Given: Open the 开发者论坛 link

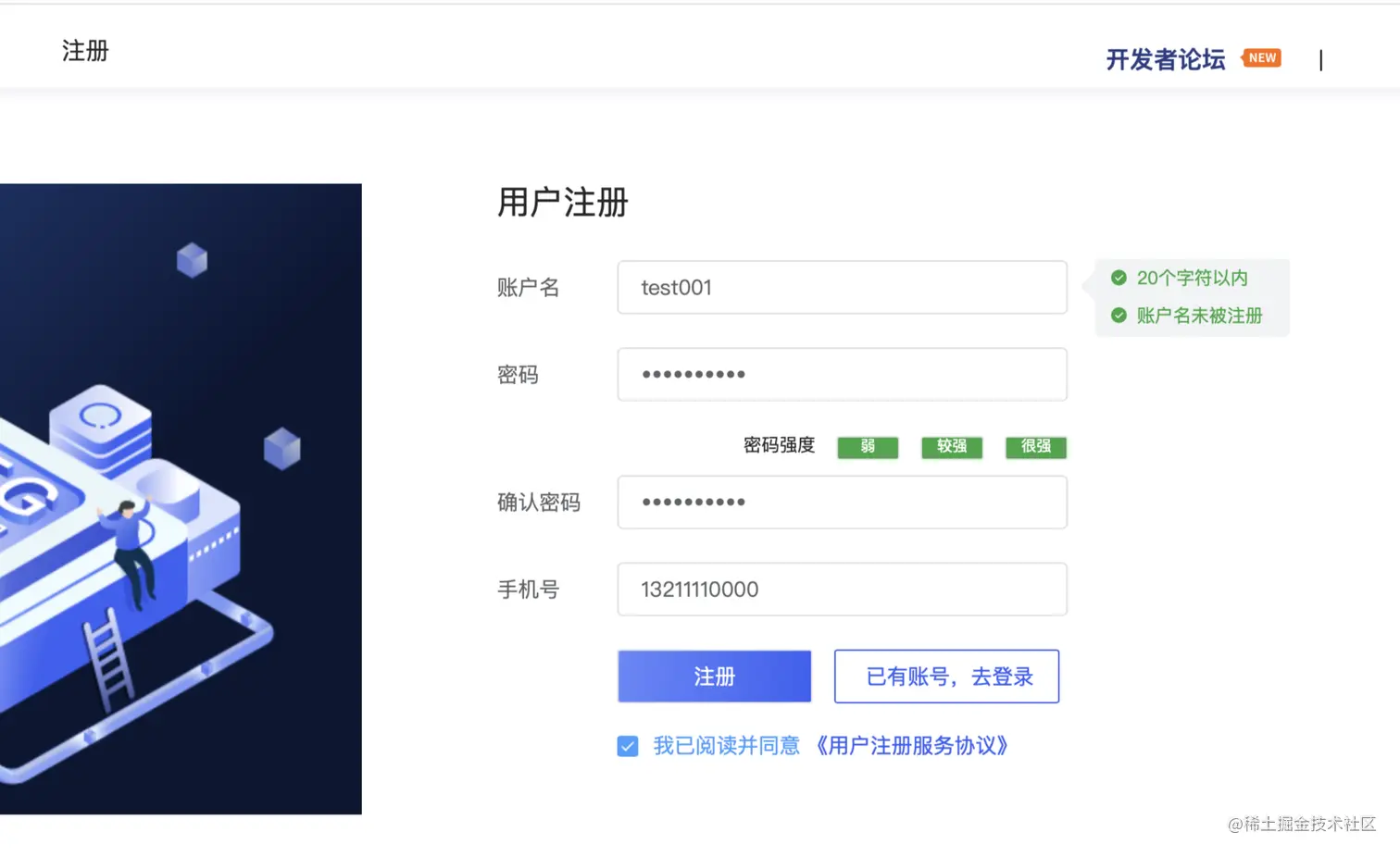Looking at the screenshot, I should [1166, 59].
